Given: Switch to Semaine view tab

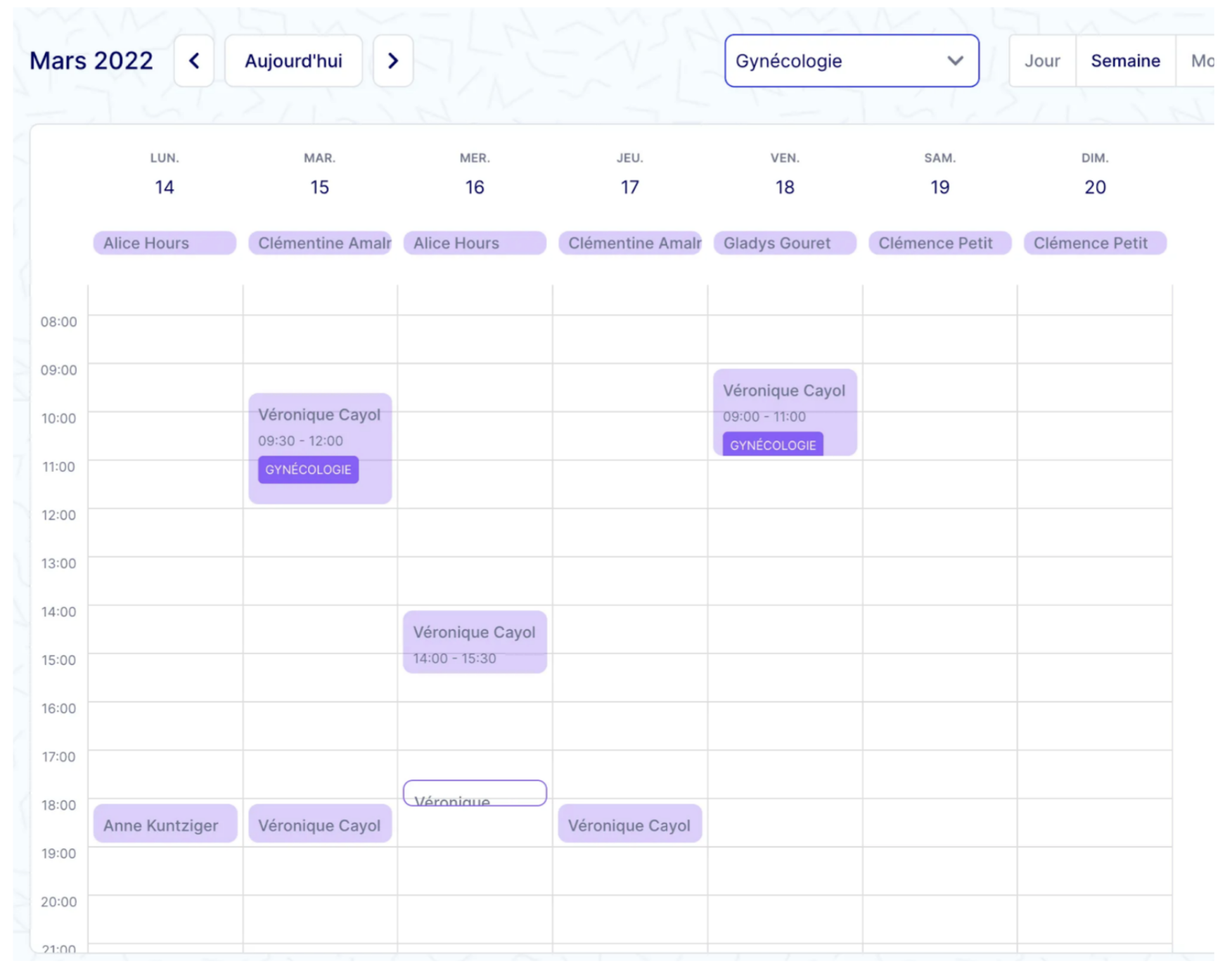Looking at the screenshot, I should (x=1125, y=61).
